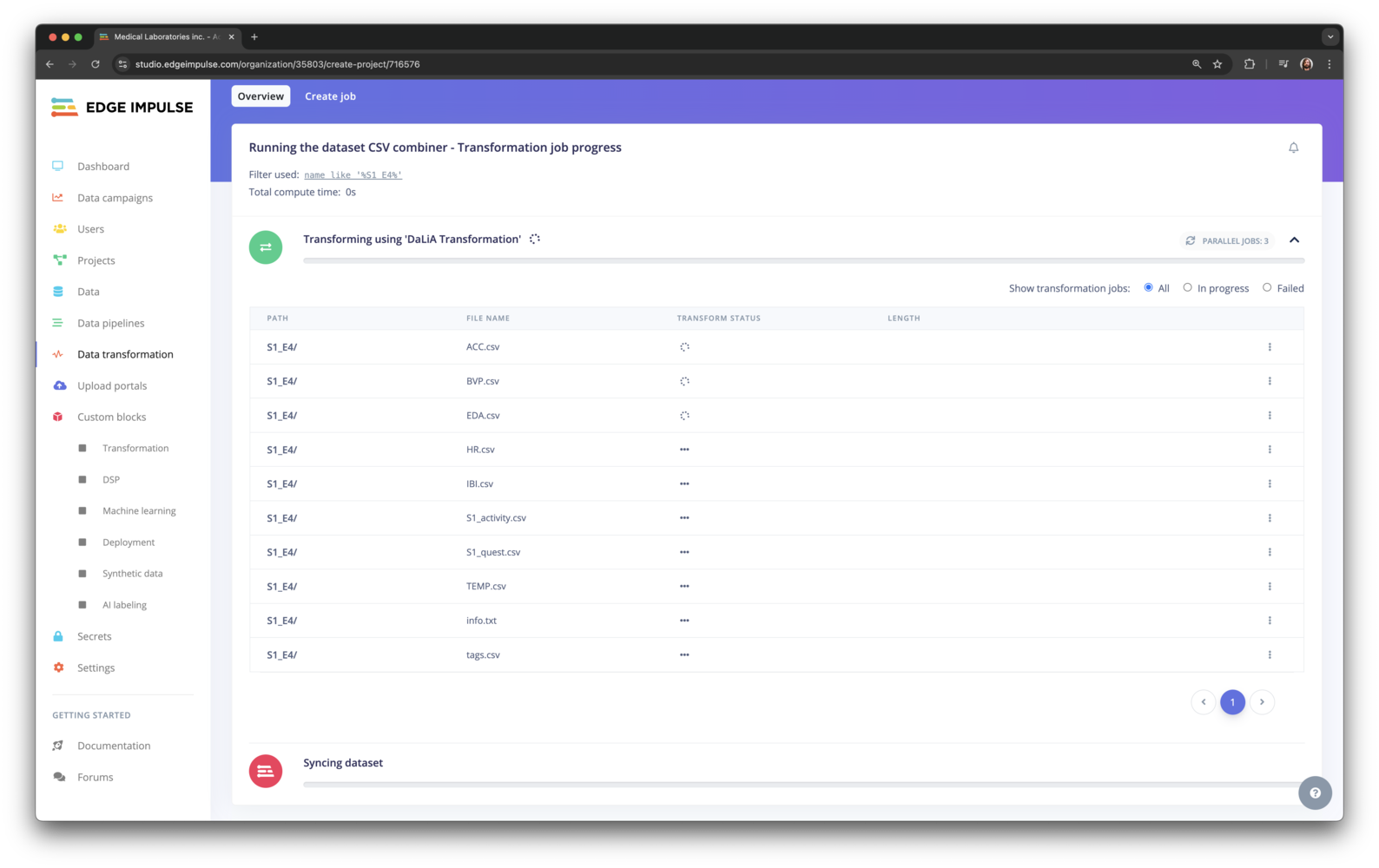The height and width of the screenshot is (868, 1379).
Task: Click the Upload portals cloud icon
Action: point(59,385)
